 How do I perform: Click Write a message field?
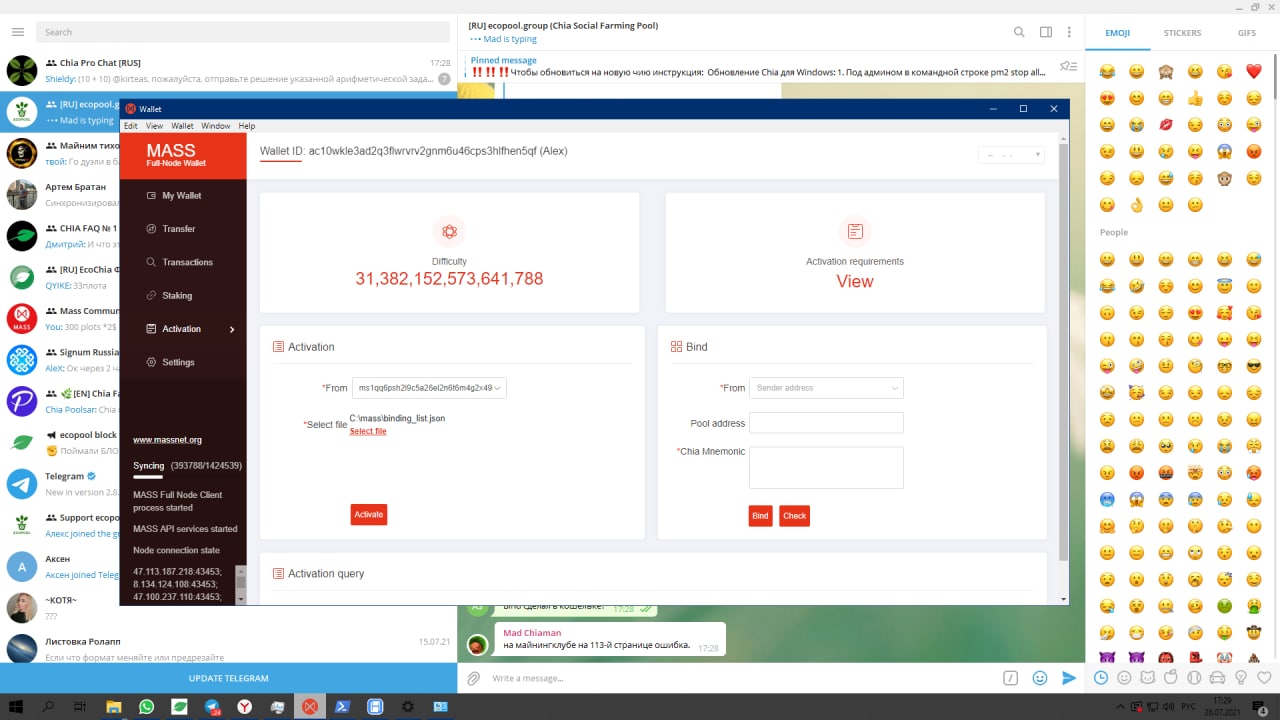(x=742, y=678)
